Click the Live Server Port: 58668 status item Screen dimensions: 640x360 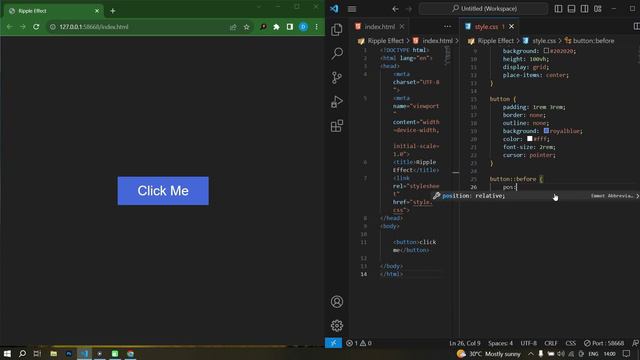coord(604,343)
